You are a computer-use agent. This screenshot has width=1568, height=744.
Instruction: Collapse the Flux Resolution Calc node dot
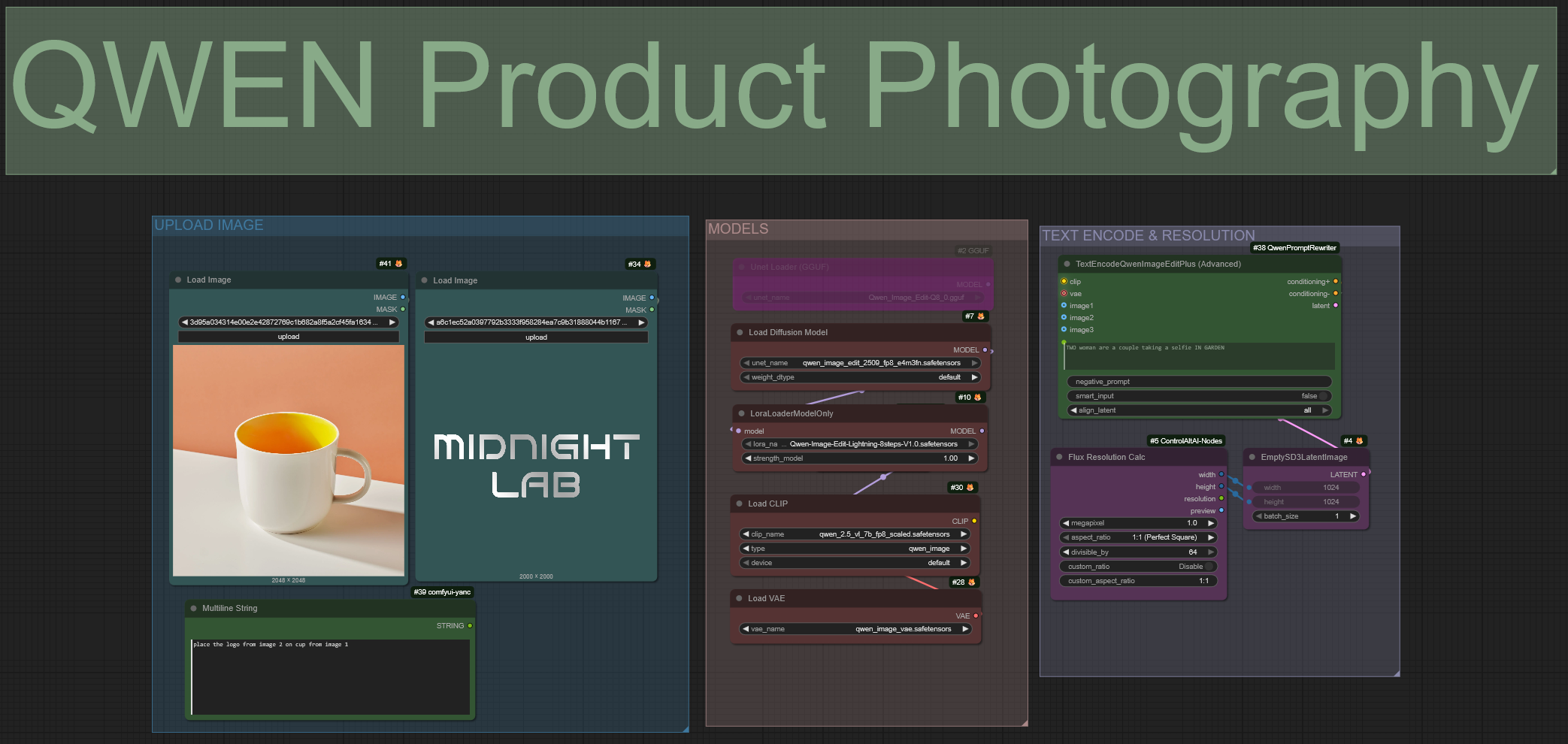coord(1060,457)
